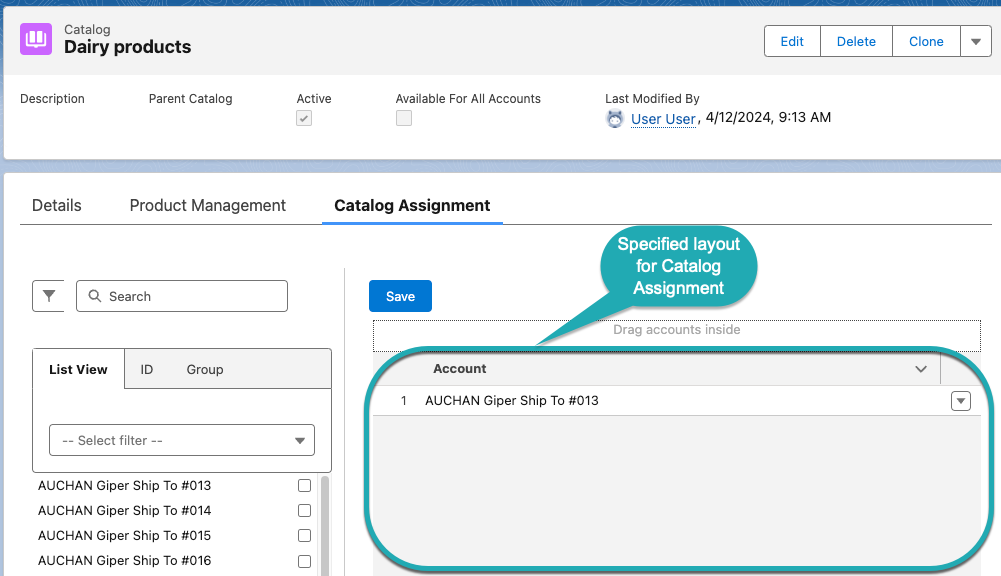Select AUCHAN Giper Ship To #015 checkbox

(x=304, y=536)
